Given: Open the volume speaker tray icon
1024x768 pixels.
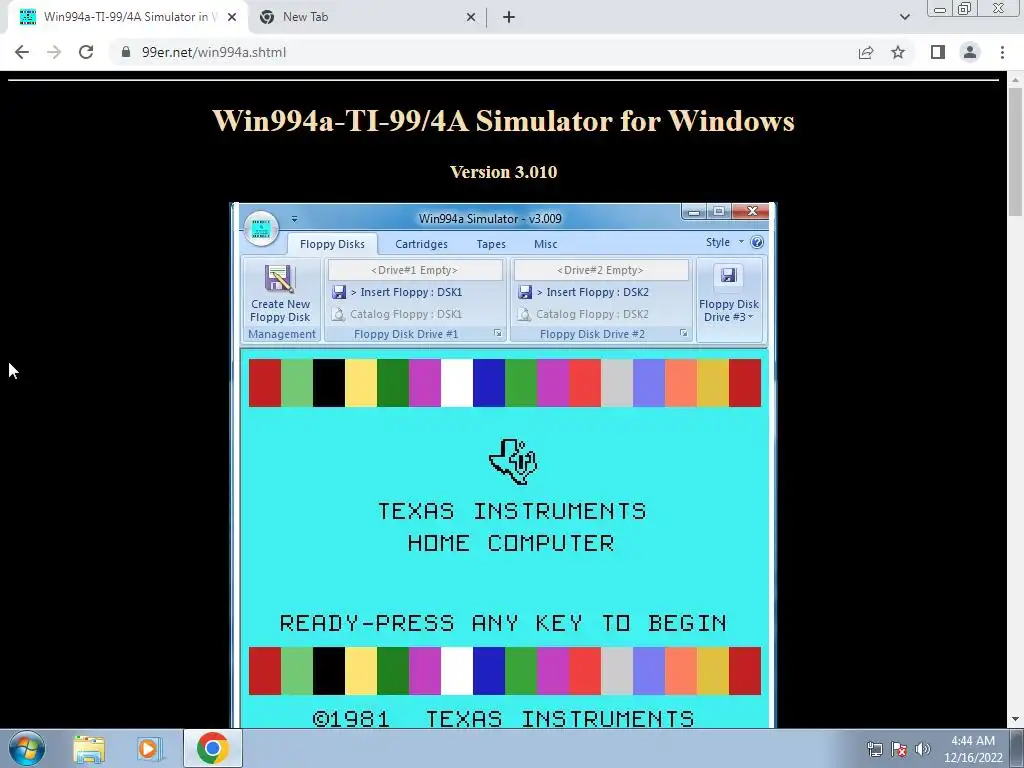Looking at the screenshot, I should (x=922, y=749).
